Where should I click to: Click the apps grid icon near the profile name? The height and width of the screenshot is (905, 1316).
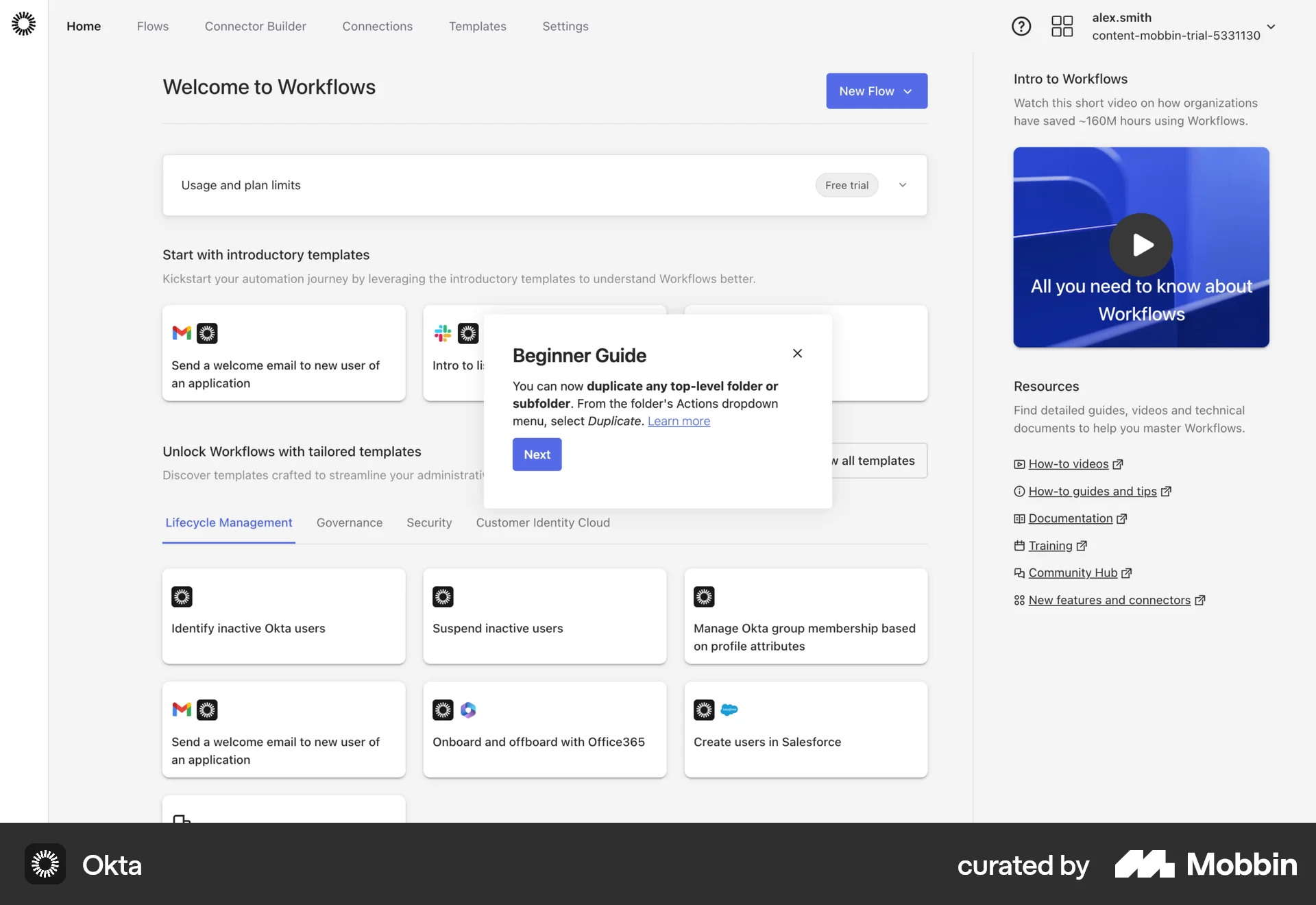coord(1062,26)
